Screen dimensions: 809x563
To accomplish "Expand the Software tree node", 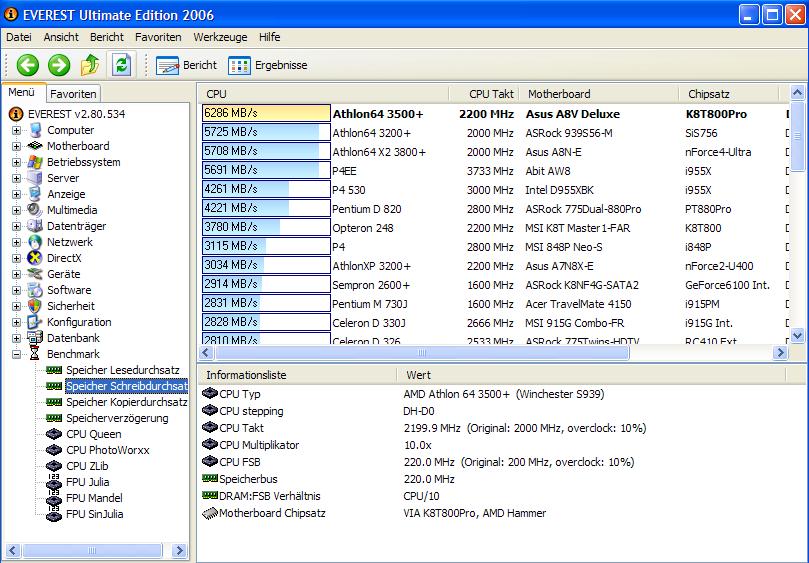I will tap(17, 291).
